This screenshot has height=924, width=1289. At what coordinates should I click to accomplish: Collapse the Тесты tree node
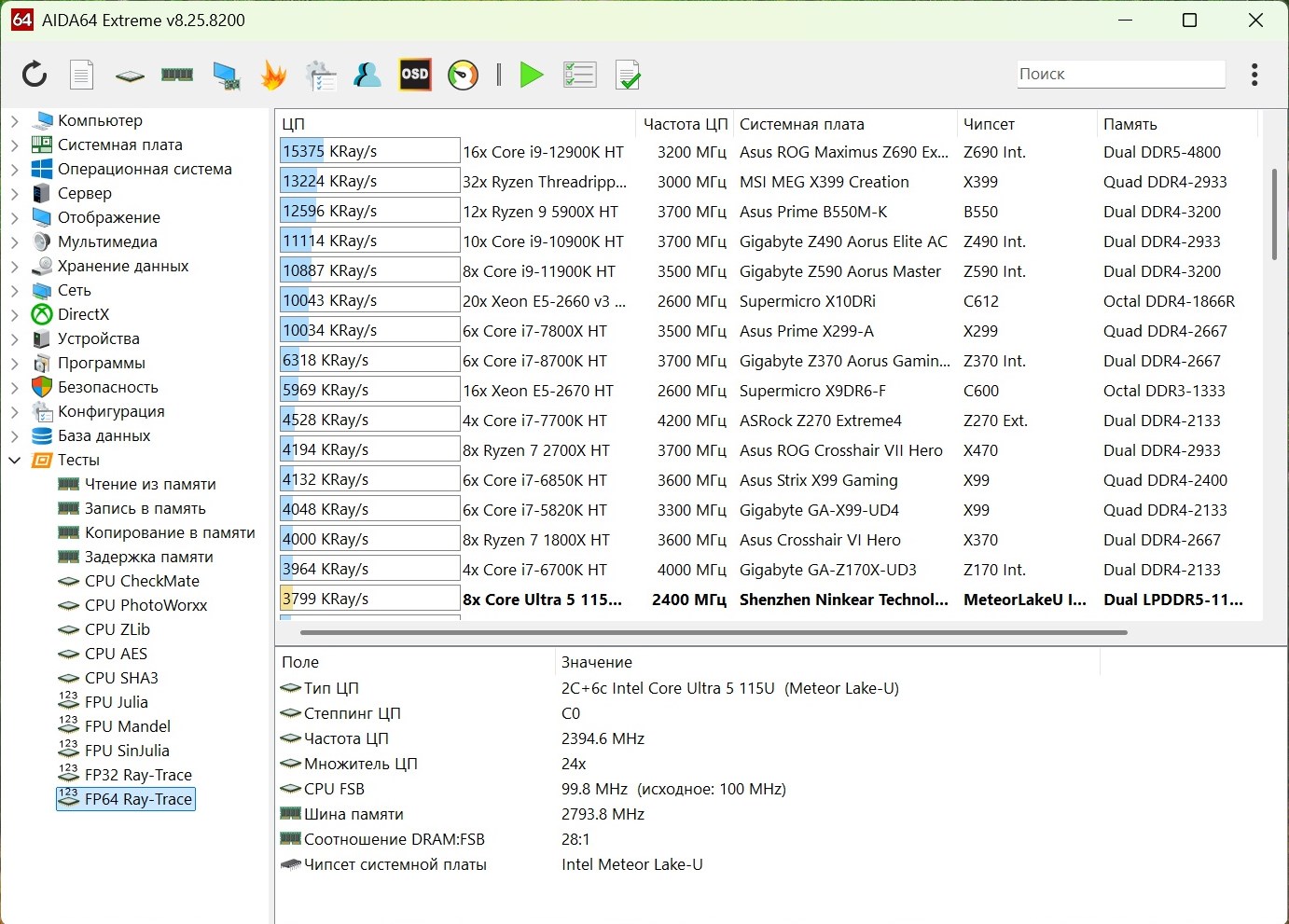coord(14,460)
